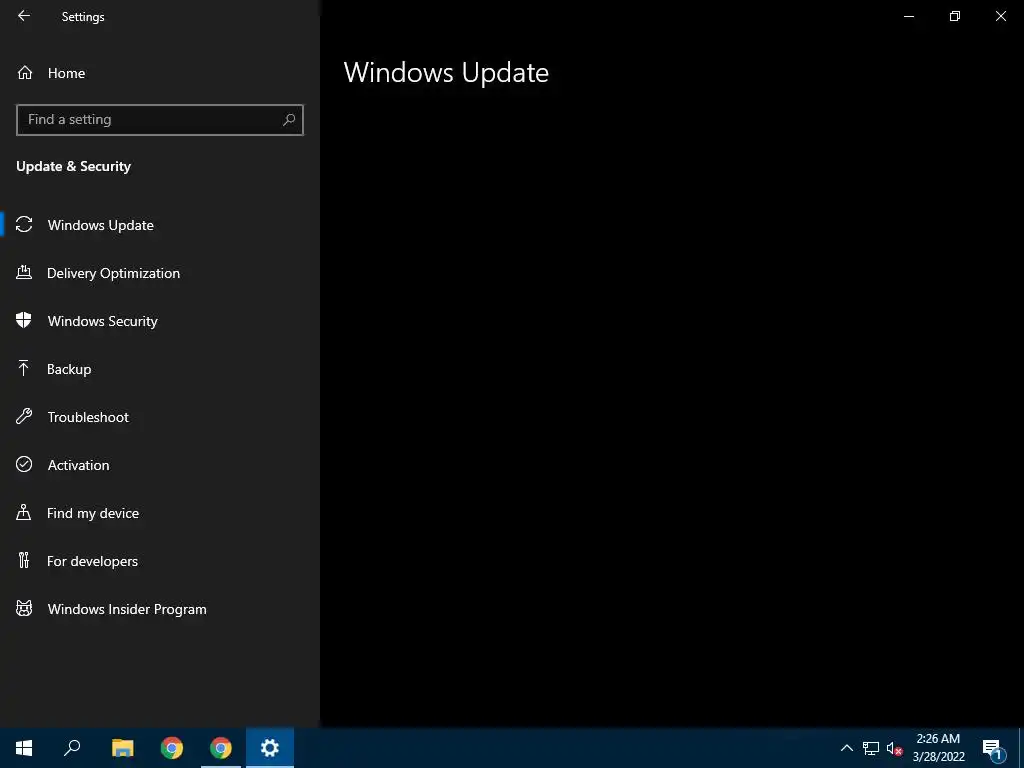Image resolution: width=1024 pixels, height=768 pixels.
Task: Click the Troubleshoot wrench icon
Action: pos(24,417)
